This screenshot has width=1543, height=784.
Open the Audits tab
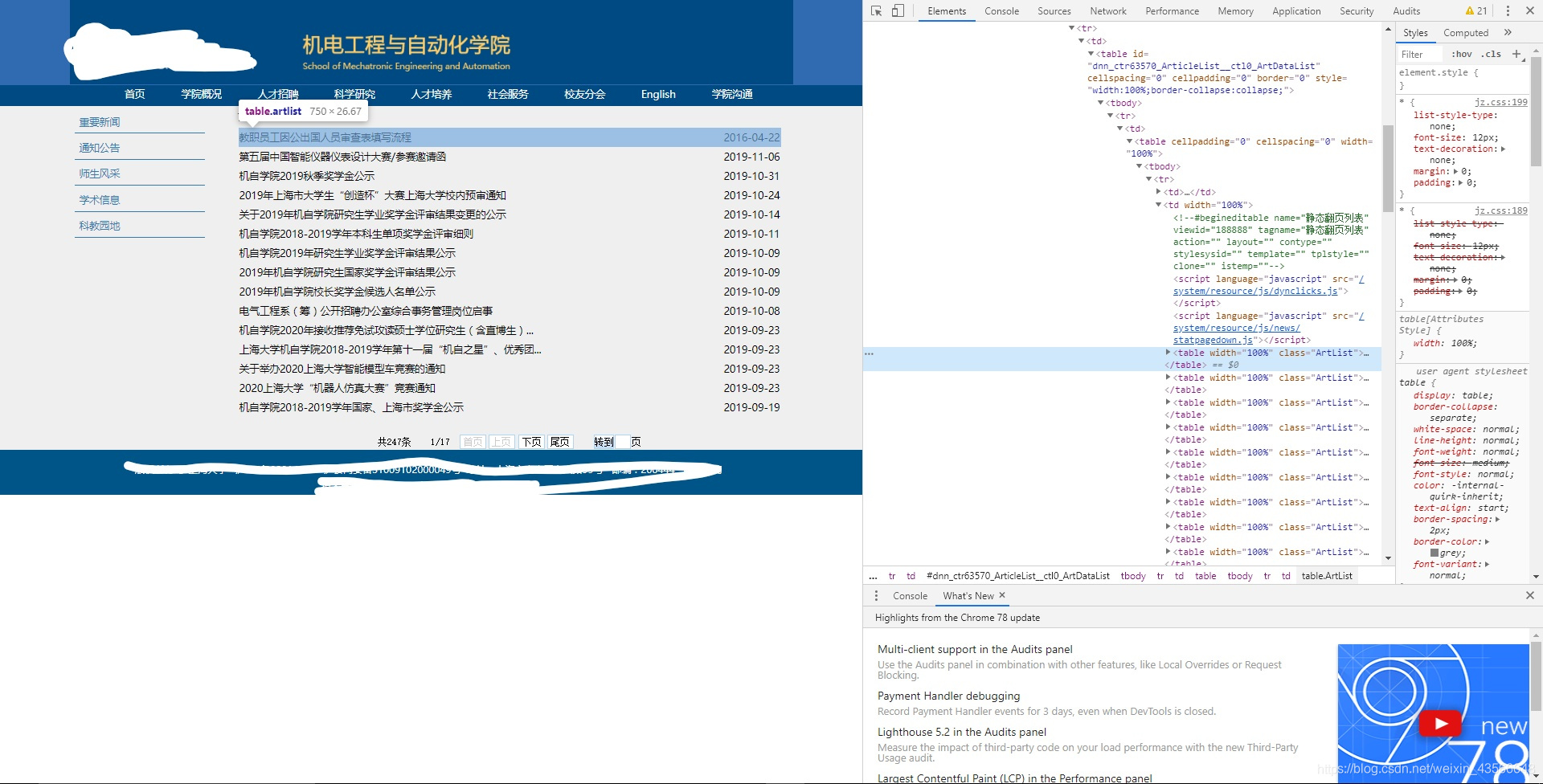[1406, 11]
